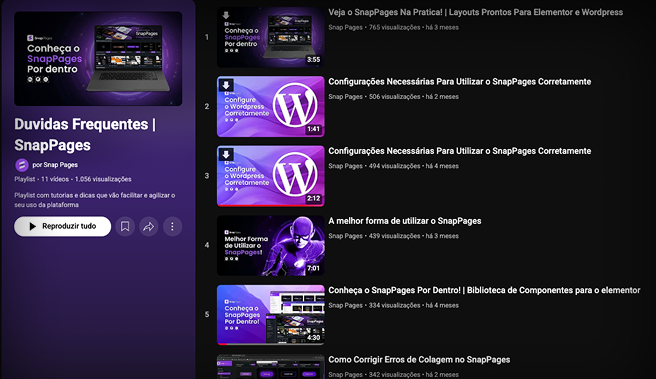The height and width of the screenshot is (379, 656).
Task: Click Snap Pages channel name under video 2
Action: pos(345,97)
